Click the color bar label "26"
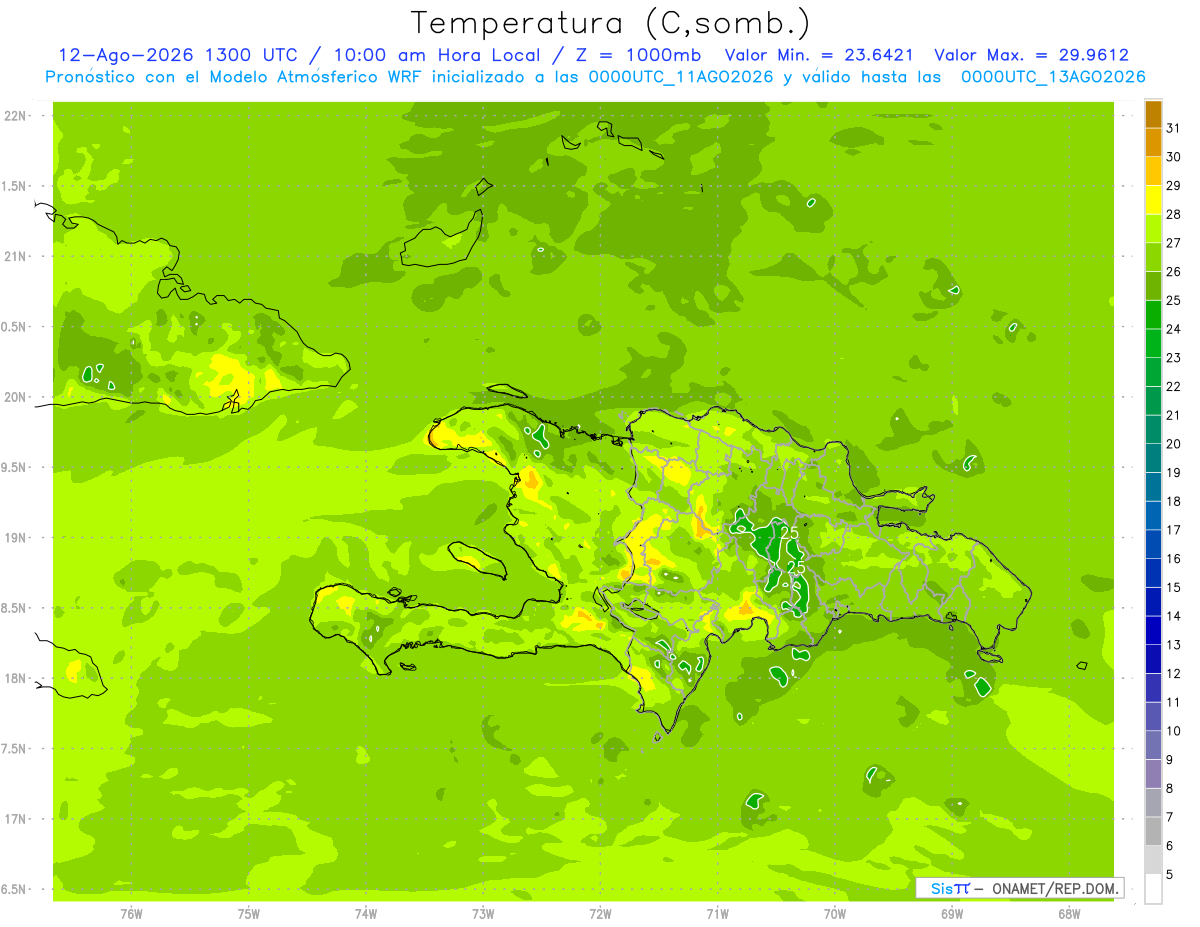The height and width of the screenshot is (927, 1200). pyautogui.click(x=1173, y=271)
